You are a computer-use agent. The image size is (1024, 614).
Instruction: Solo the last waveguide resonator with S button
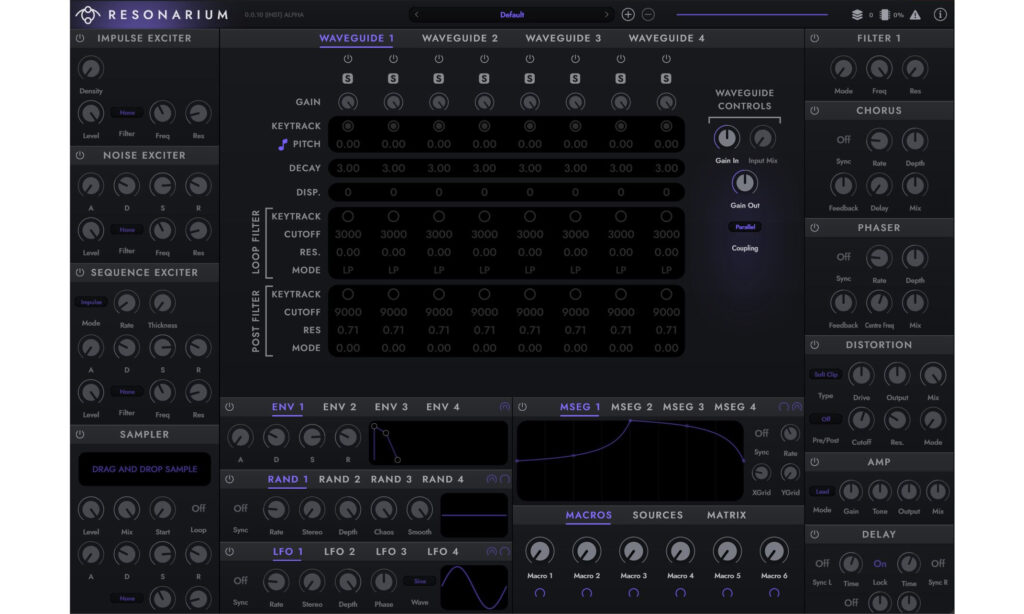click(x=665, y=78)
